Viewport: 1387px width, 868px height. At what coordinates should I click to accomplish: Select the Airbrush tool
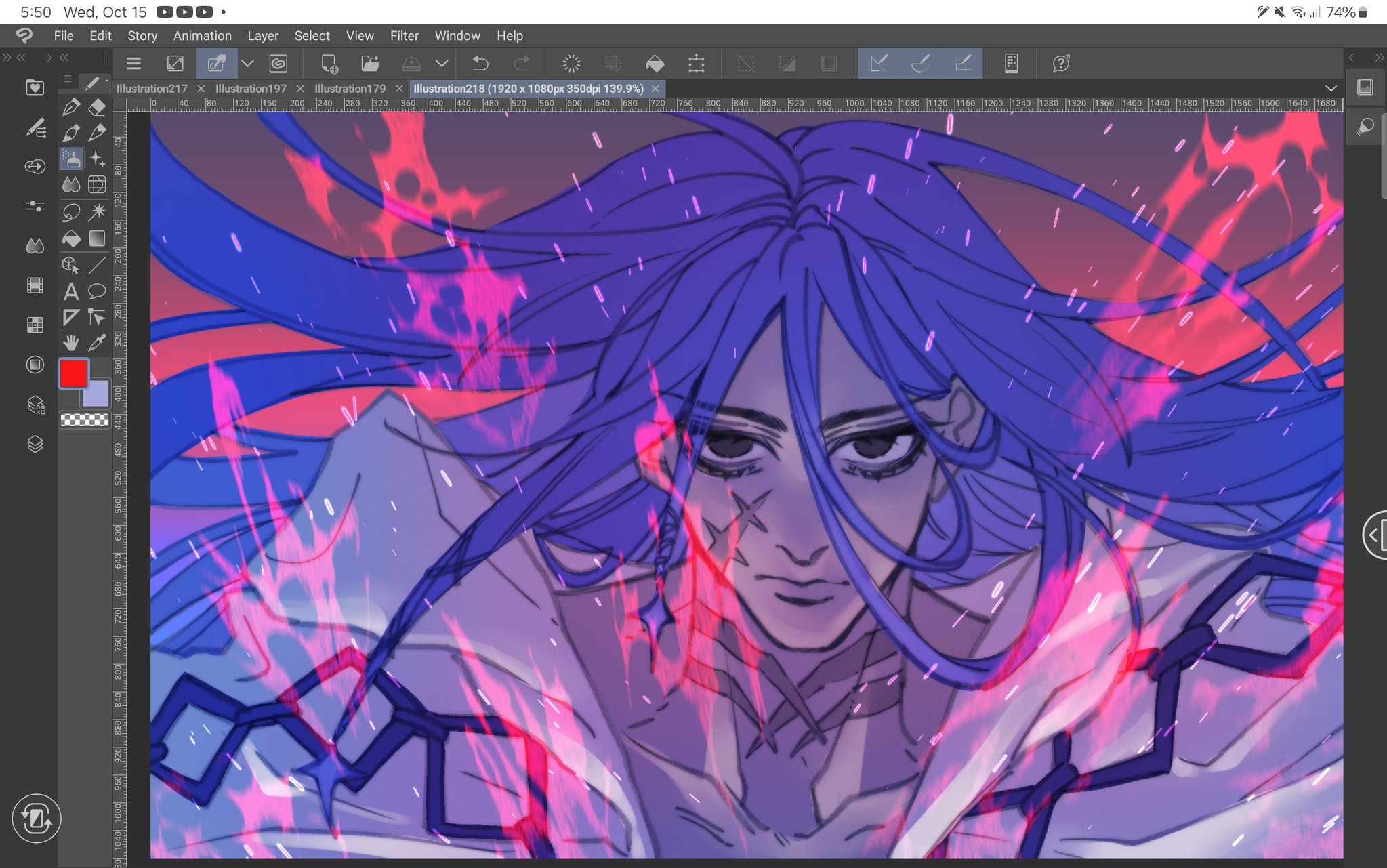tap(71, 159)
